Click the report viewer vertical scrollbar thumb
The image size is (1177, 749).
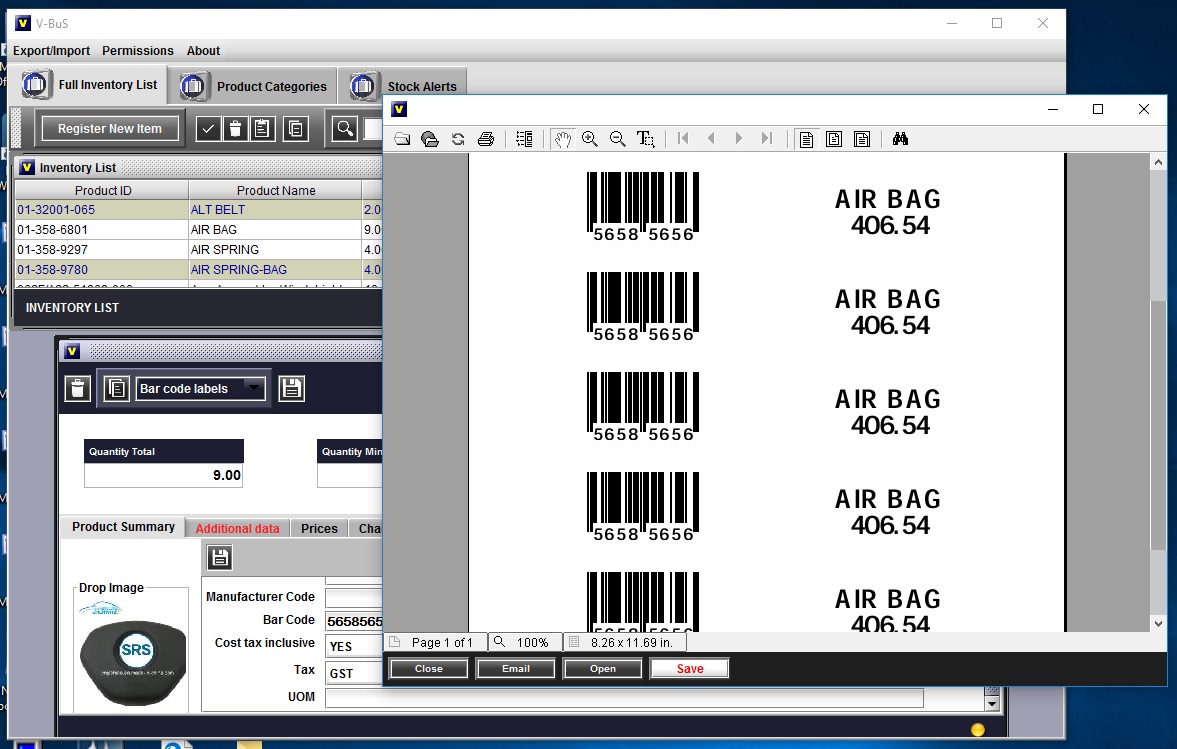pyautogui.click(x=1158, y=424)
